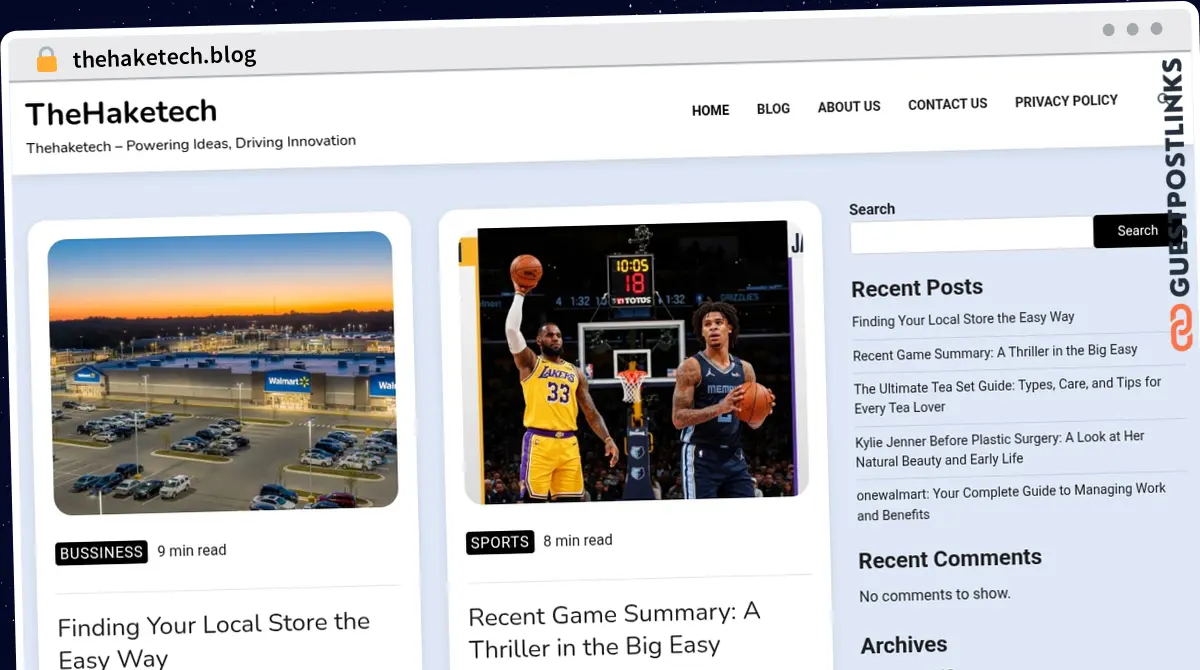Image resolution: width=1200 pixels, height=670 pixels.
Task: Click the search magnifier icon beside Privacy Policy
Action: tap(1162, 98)
